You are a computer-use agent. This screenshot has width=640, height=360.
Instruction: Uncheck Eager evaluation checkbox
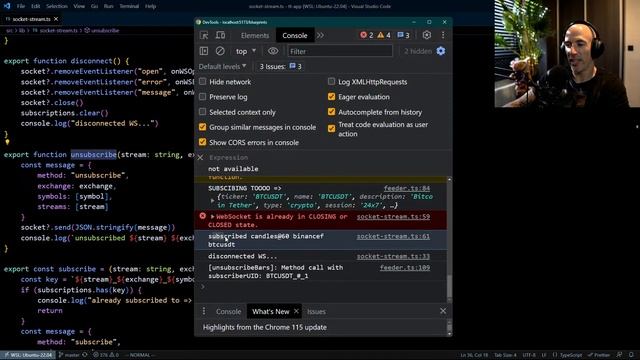(x=331, y=97)
